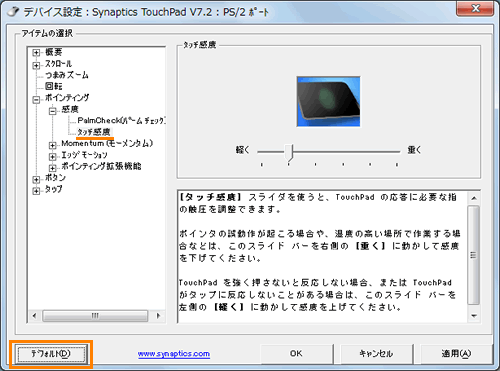Expand the スクロール tree node
This screenshot has width=500, height=371.
click(x=36, y=65)
